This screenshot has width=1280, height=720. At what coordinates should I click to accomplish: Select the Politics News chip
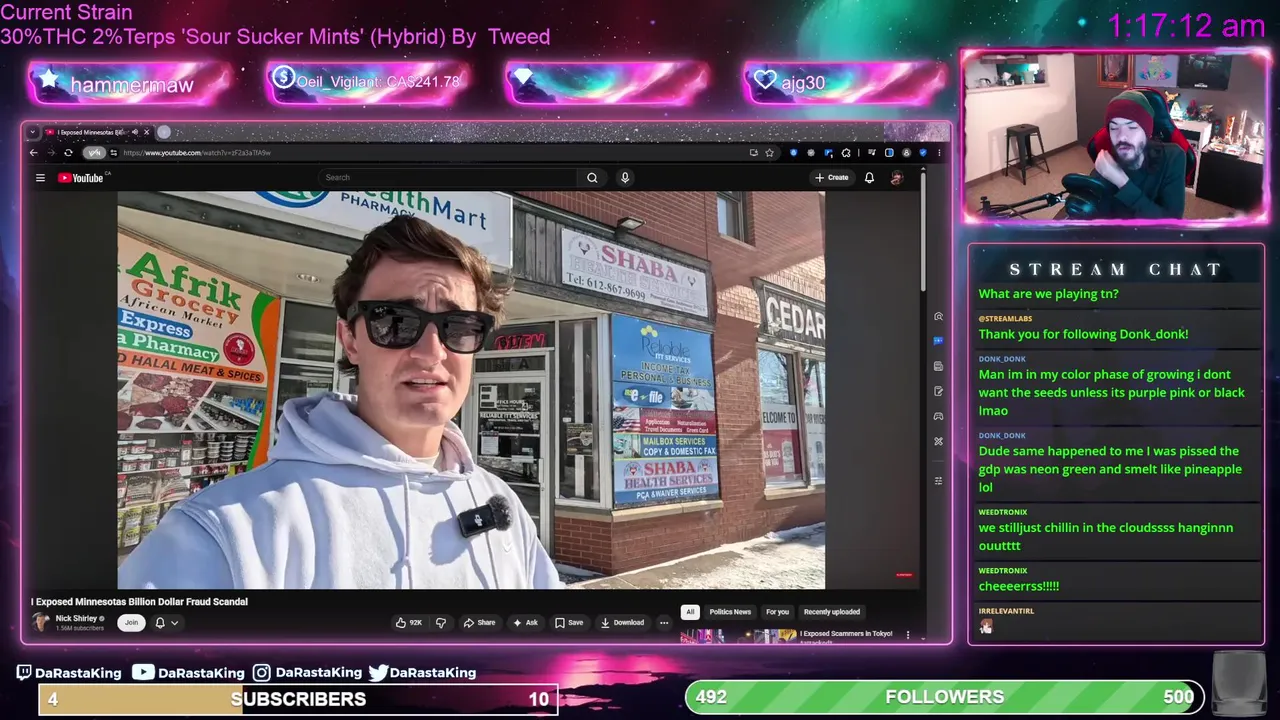[x=730, y=612]
